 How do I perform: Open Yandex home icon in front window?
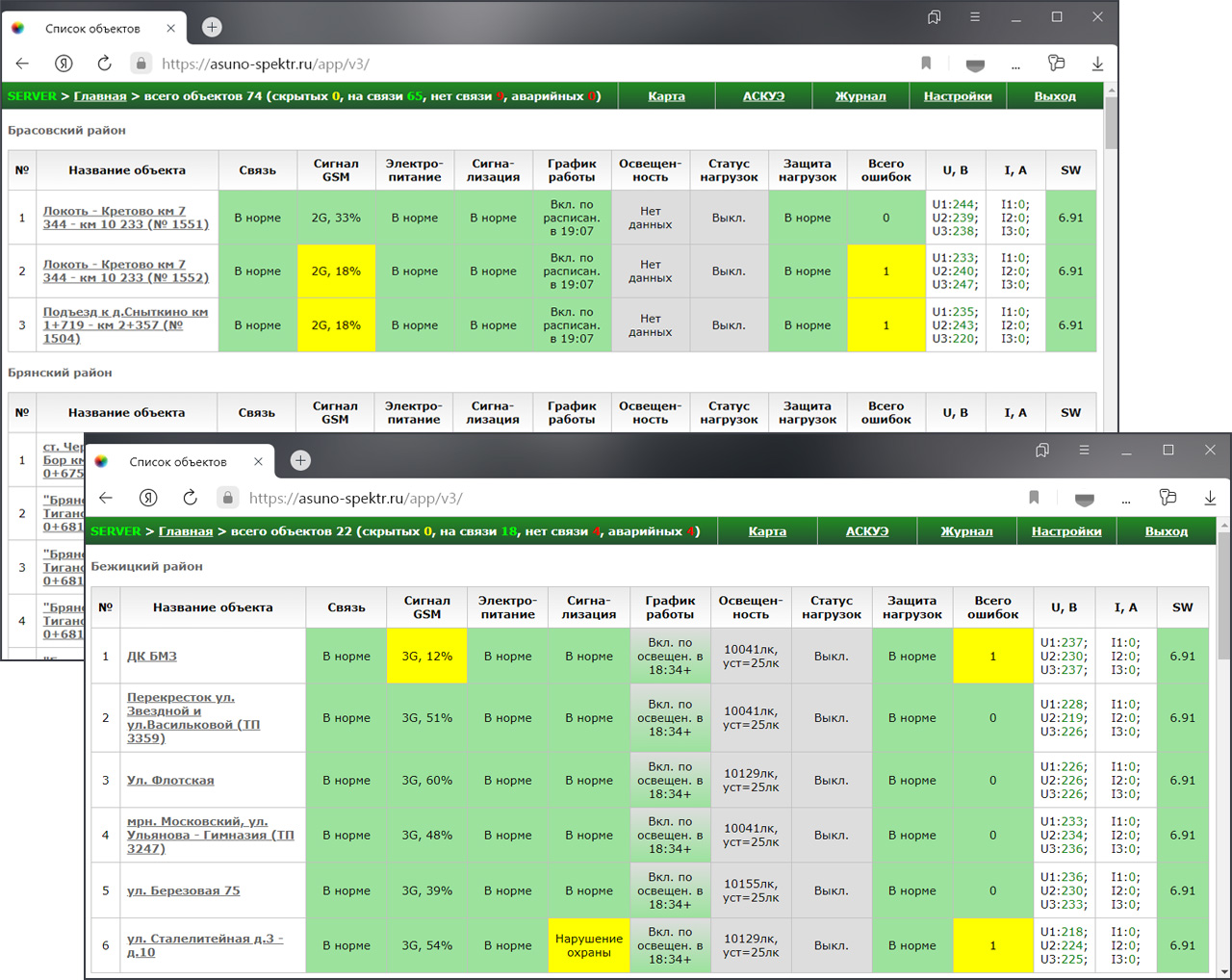point(148,498)
